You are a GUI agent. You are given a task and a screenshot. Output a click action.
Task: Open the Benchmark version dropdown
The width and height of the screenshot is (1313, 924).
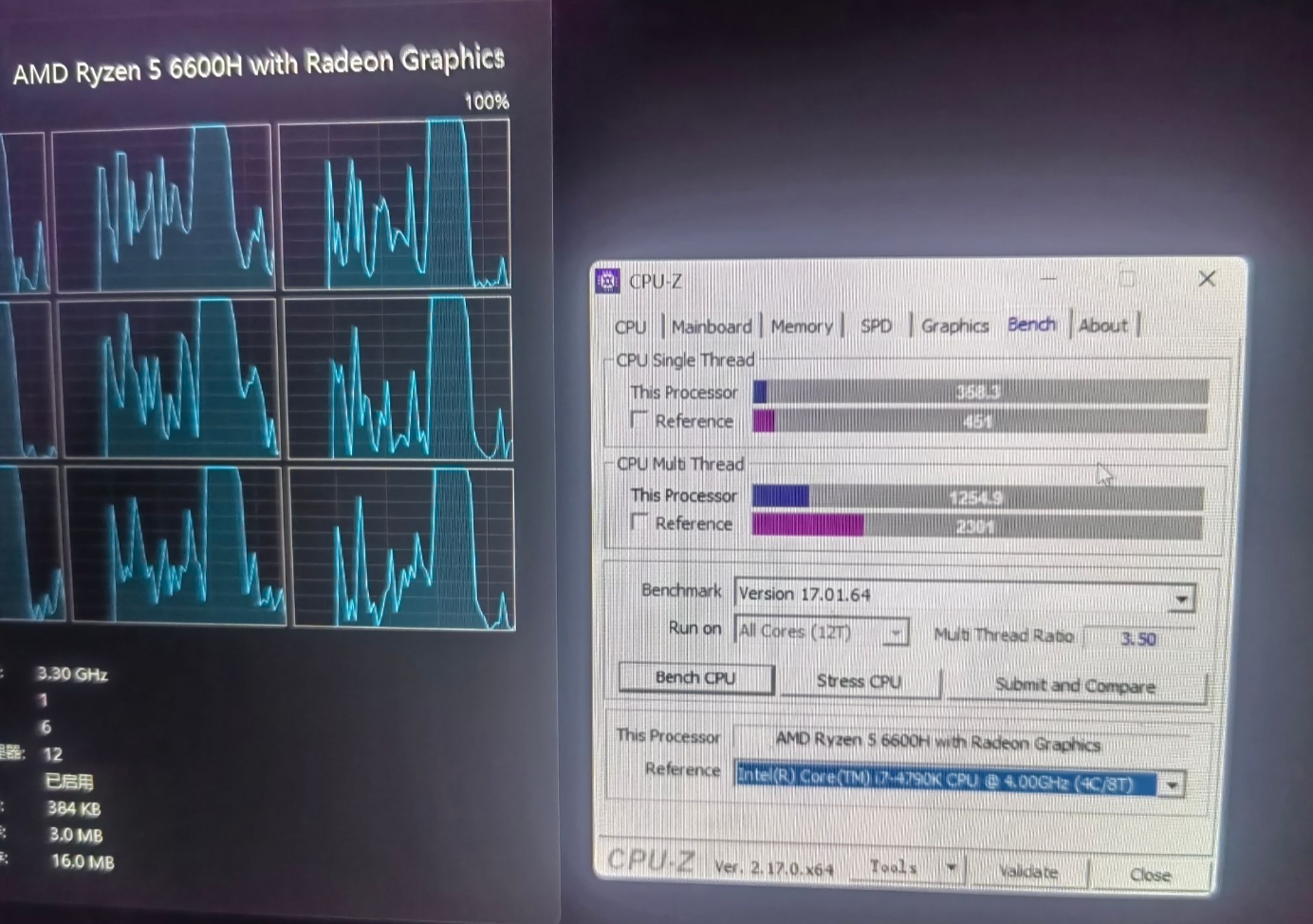[1181, 599]
